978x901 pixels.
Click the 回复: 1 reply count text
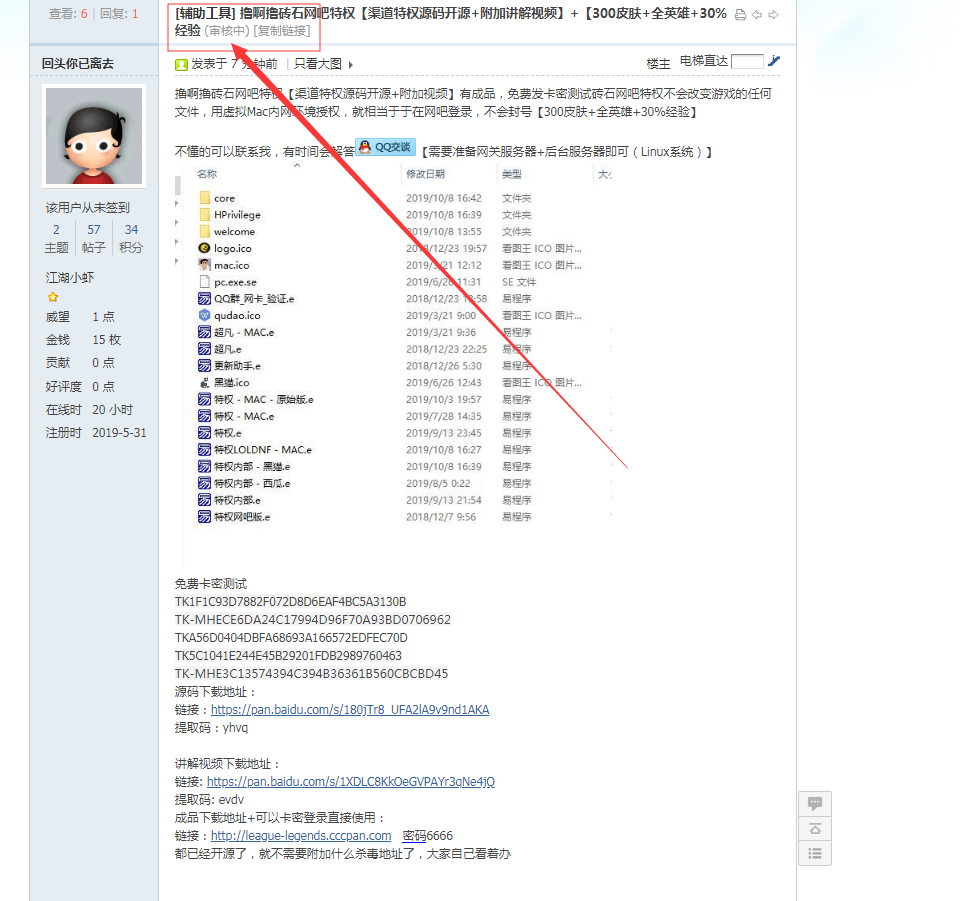tap(119, 14)
